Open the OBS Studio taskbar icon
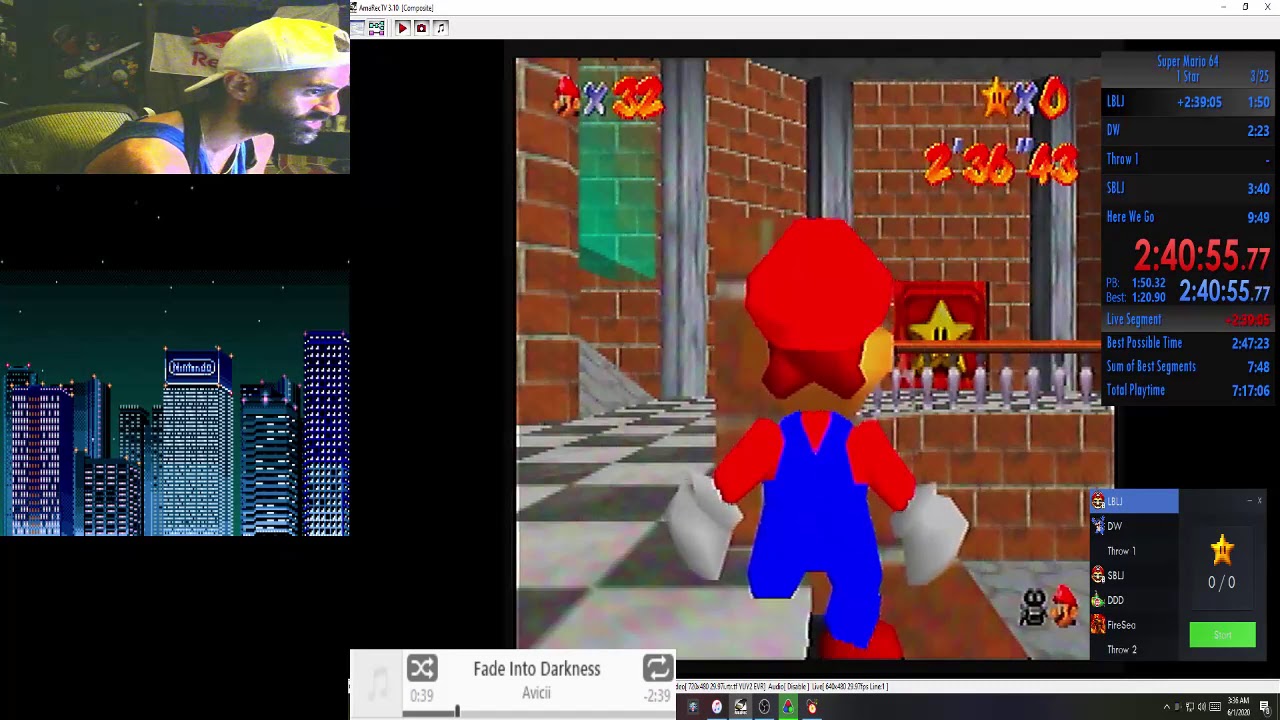The width and height of the screenshot is (1280, 720). click(764, 708)
